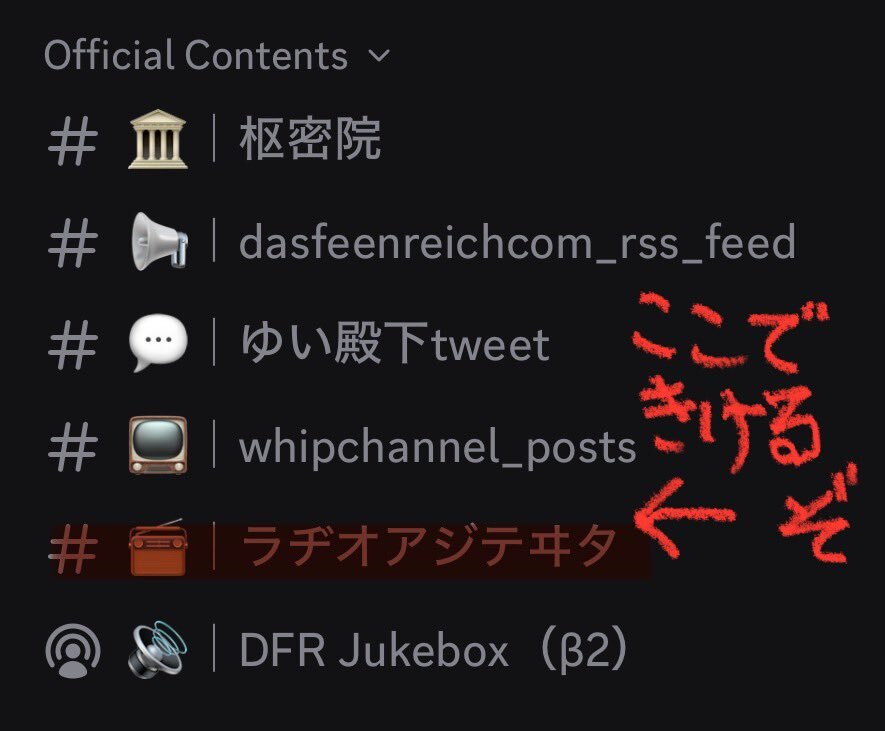
Task: Open the dasfeenreichcom_rss_feed channel
Action: coord(518,243)
